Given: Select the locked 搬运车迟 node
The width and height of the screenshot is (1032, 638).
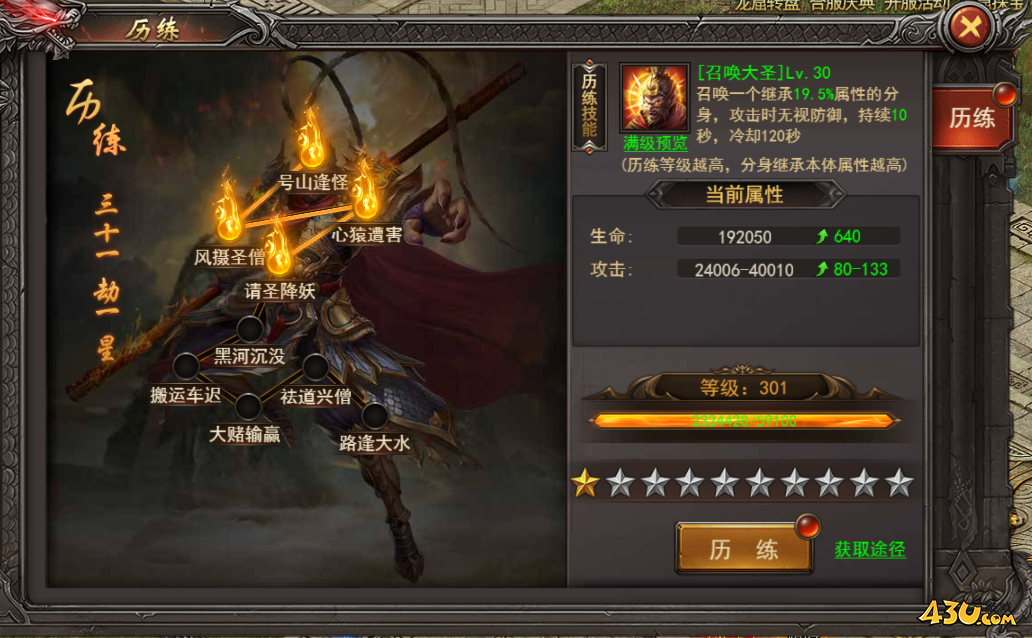Looking at the screenshot, I should pyautogui.click(x=186, y=366).
